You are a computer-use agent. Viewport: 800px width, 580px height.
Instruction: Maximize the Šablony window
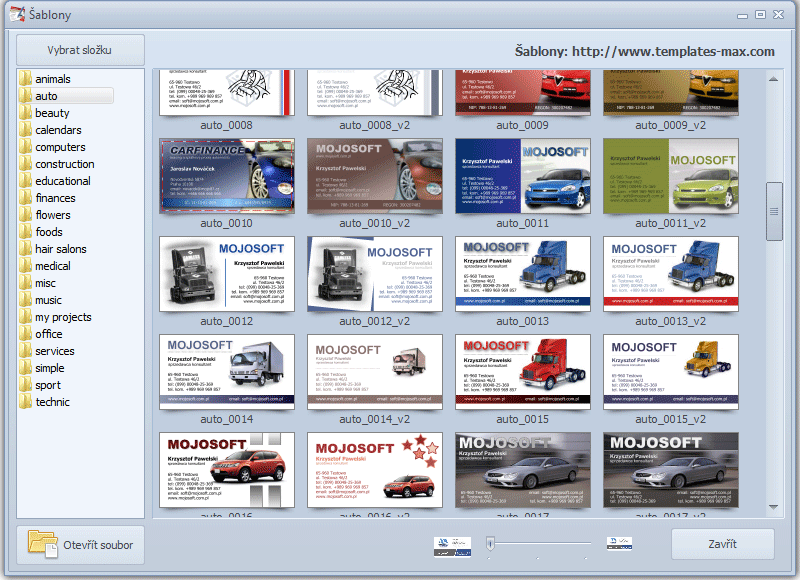(760, 14)
